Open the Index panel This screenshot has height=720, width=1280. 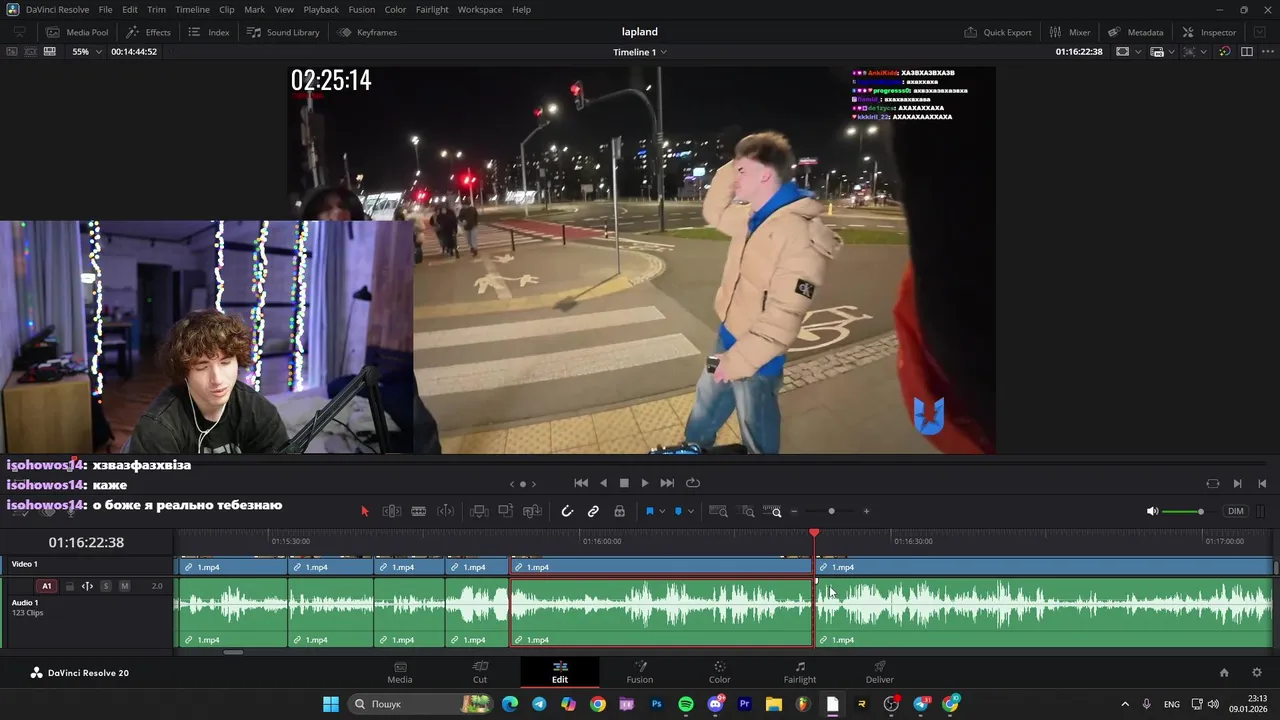tap(209, 32)
